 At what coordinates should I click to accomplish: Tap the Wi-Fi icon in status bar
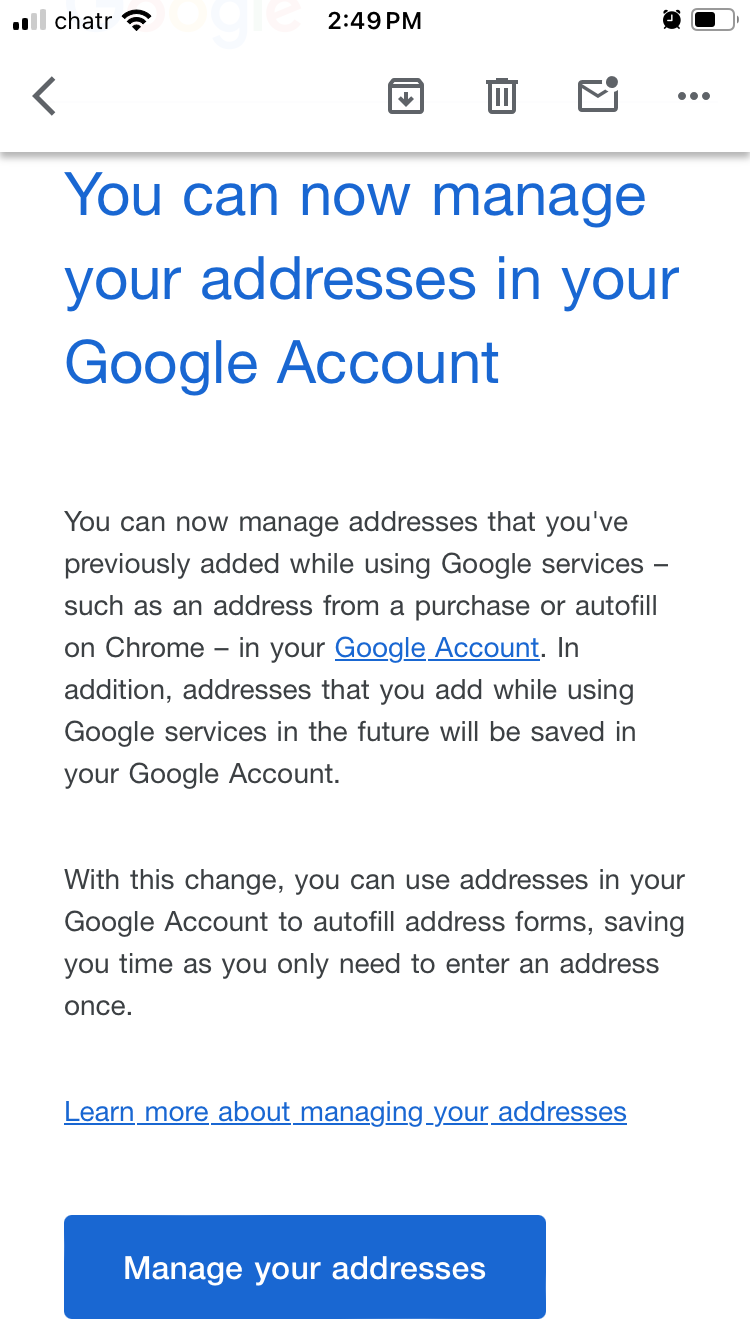138,20
